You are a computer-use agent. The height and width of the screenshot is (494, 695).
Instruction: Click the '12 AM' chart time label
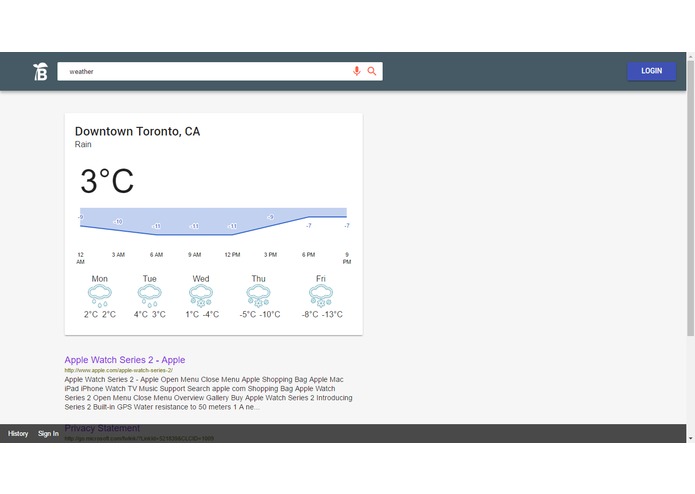click(80, 258)
